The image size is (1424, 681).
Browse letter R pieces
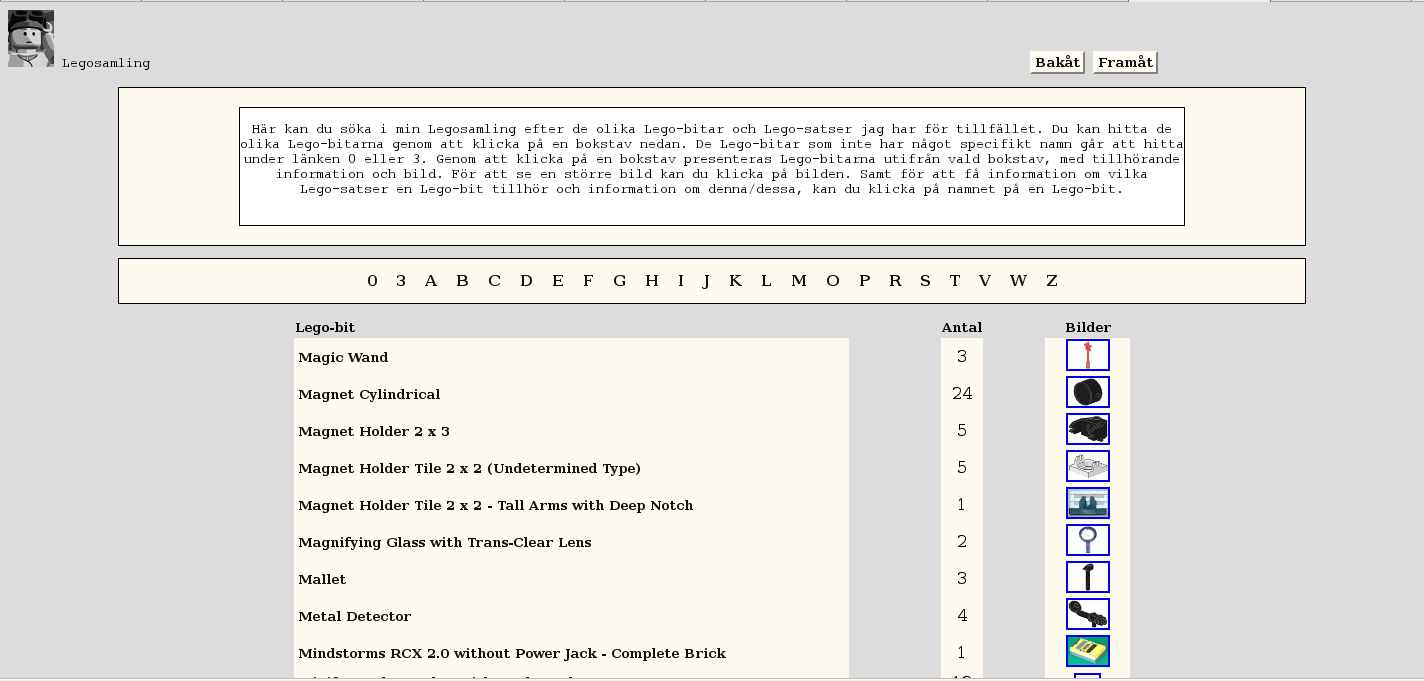click(895, 281)
